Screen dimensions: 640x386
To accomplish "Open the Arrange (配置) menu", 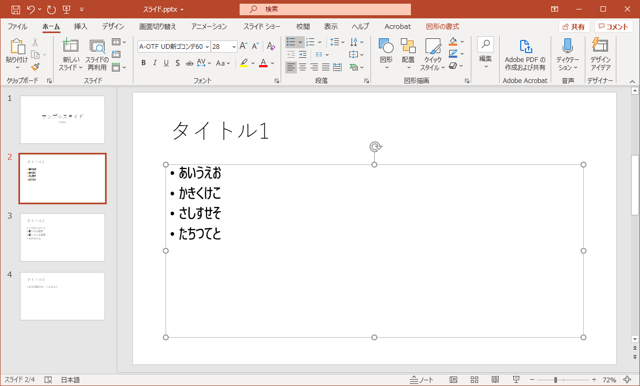I will click(408, 53).
